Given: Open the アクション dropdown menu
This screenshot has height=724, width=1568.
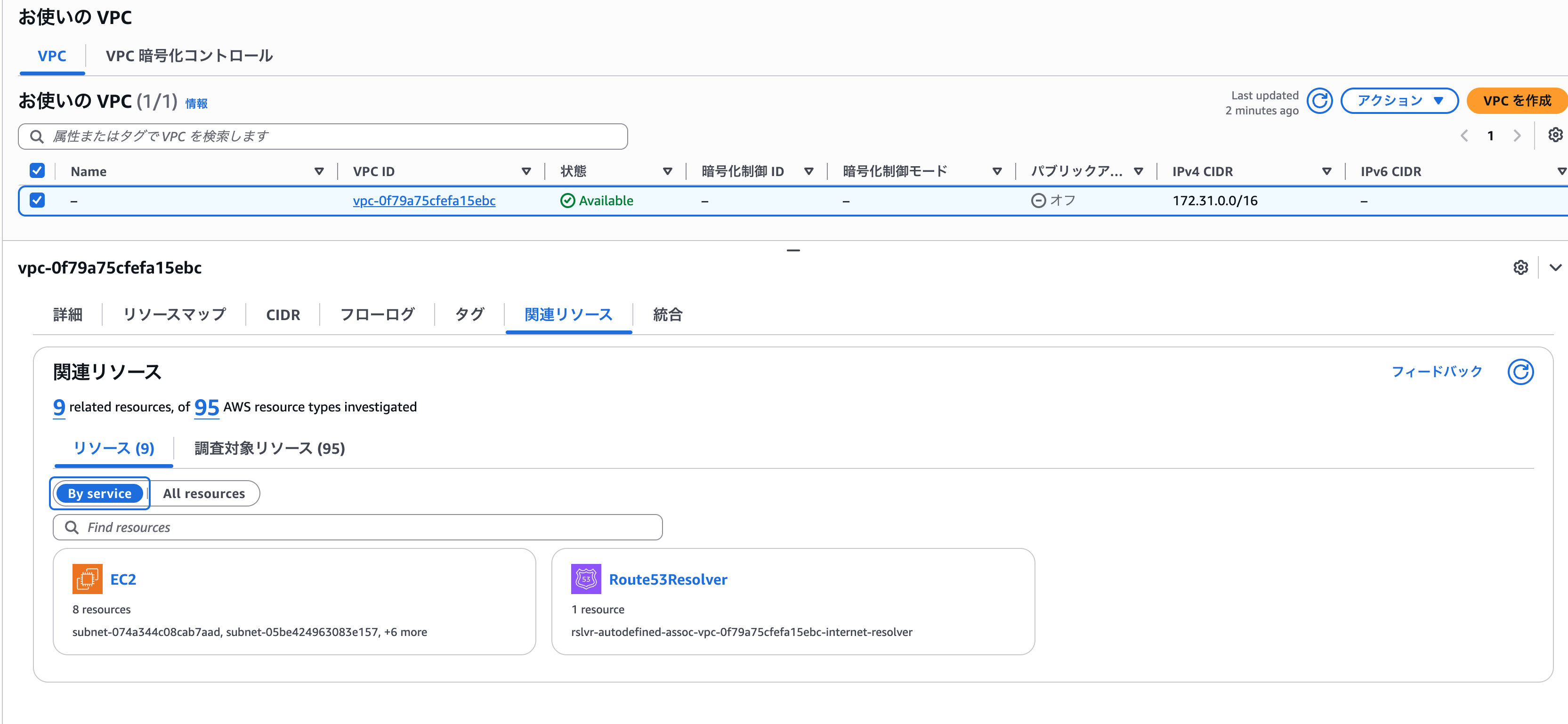Looking at the screenshot, I should point(1399,101).
